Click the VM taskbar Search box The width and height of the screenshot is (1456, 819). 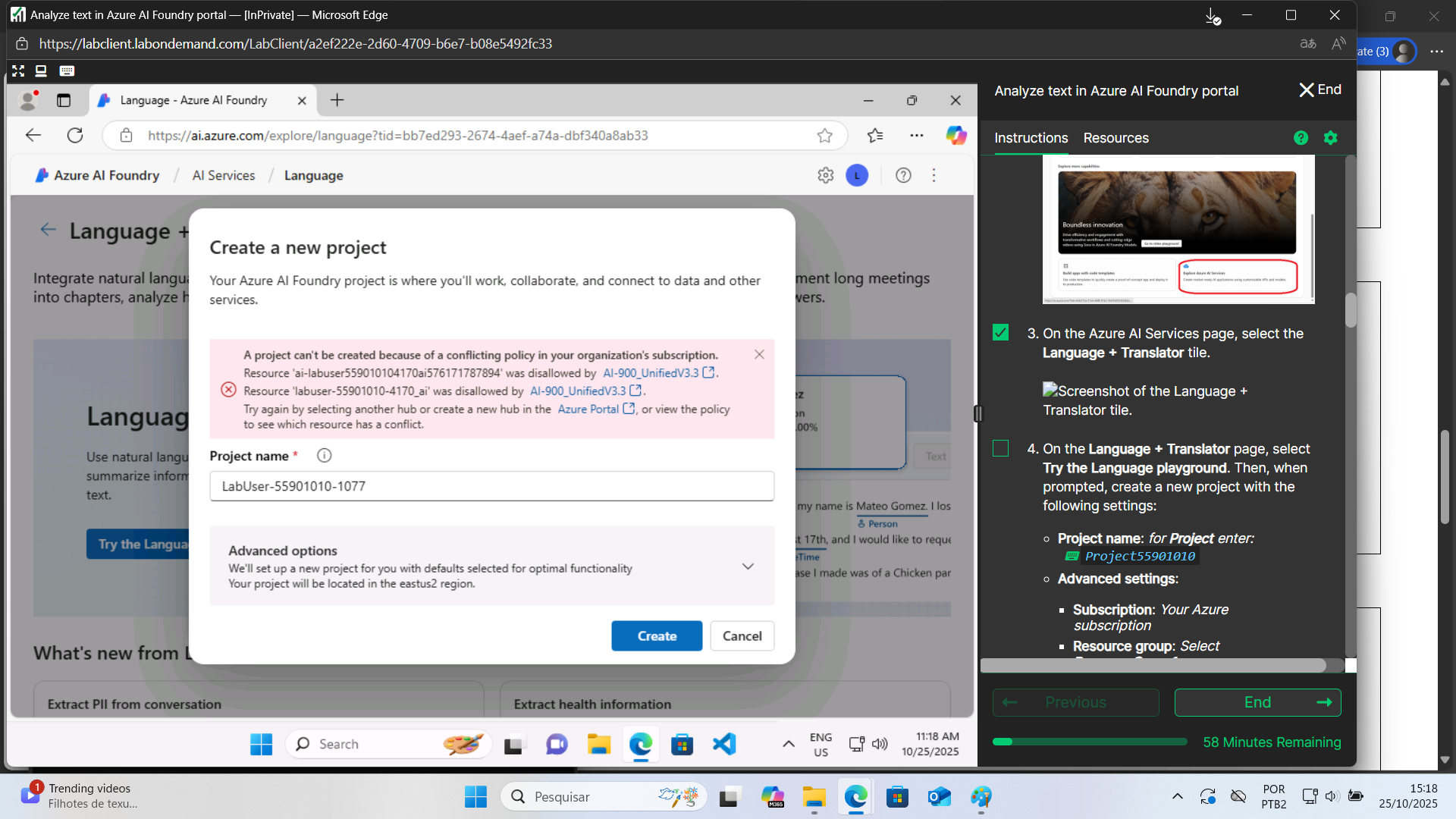388,745
